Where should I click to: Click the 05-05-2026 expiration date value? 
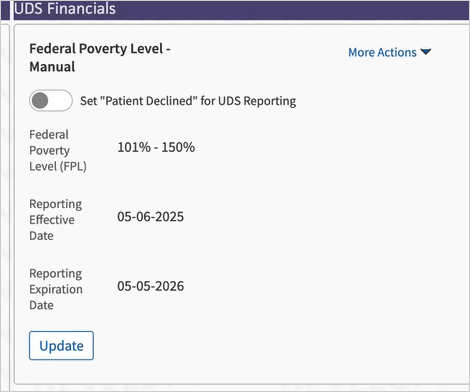[x=150, y=286]
